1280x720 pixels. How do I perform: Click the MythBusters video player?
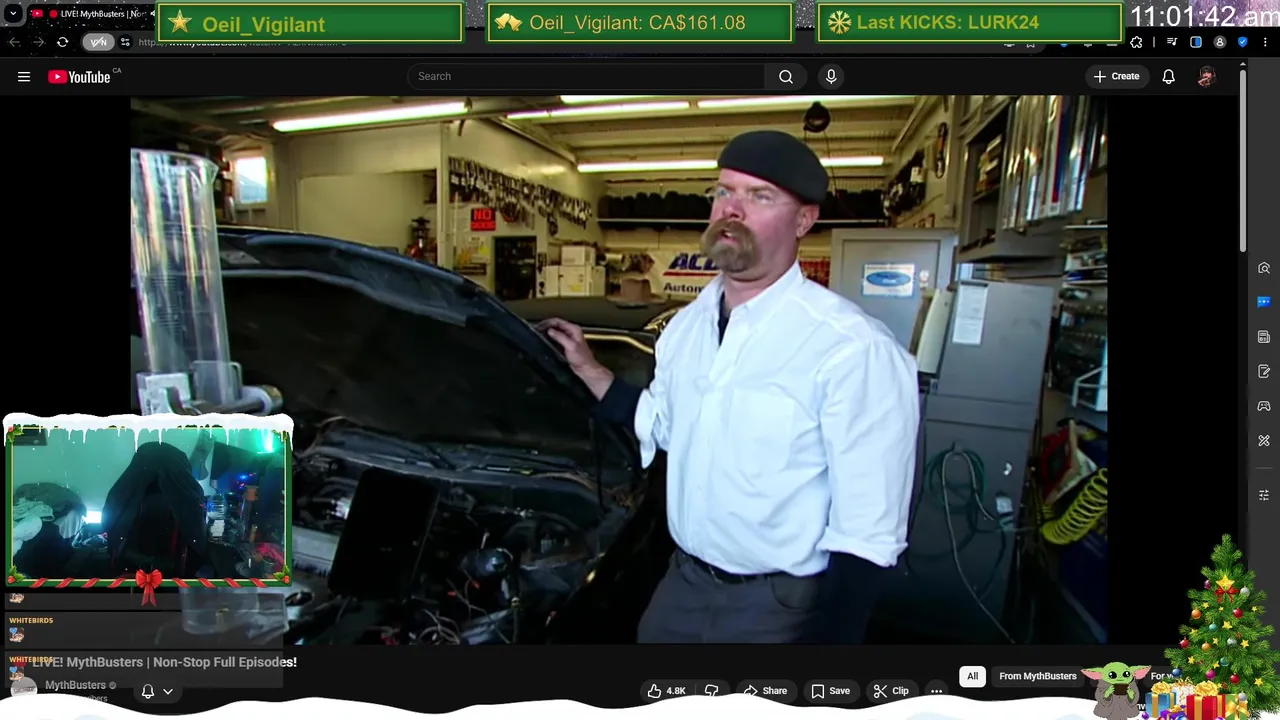point(618,370)
